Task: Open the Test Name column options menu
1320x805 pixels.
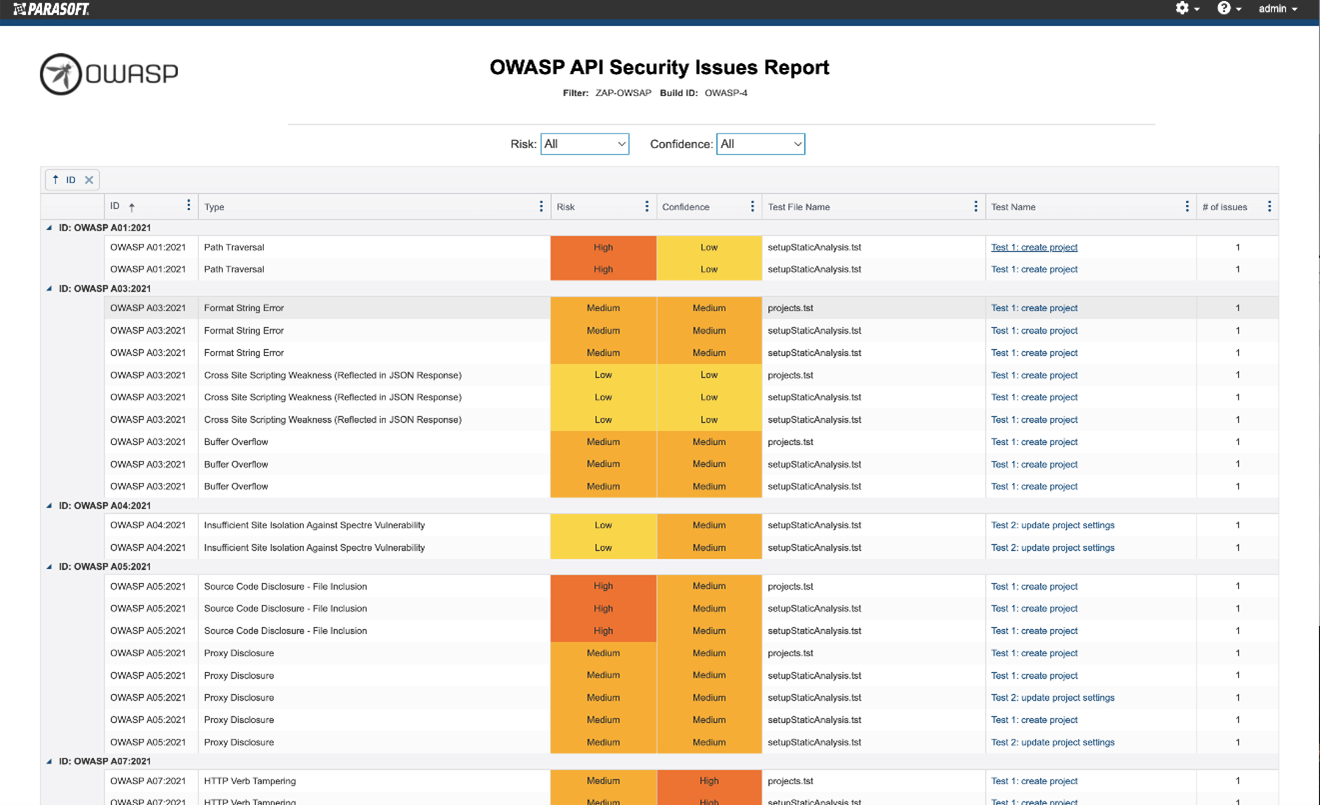Action: point(1186,206)
